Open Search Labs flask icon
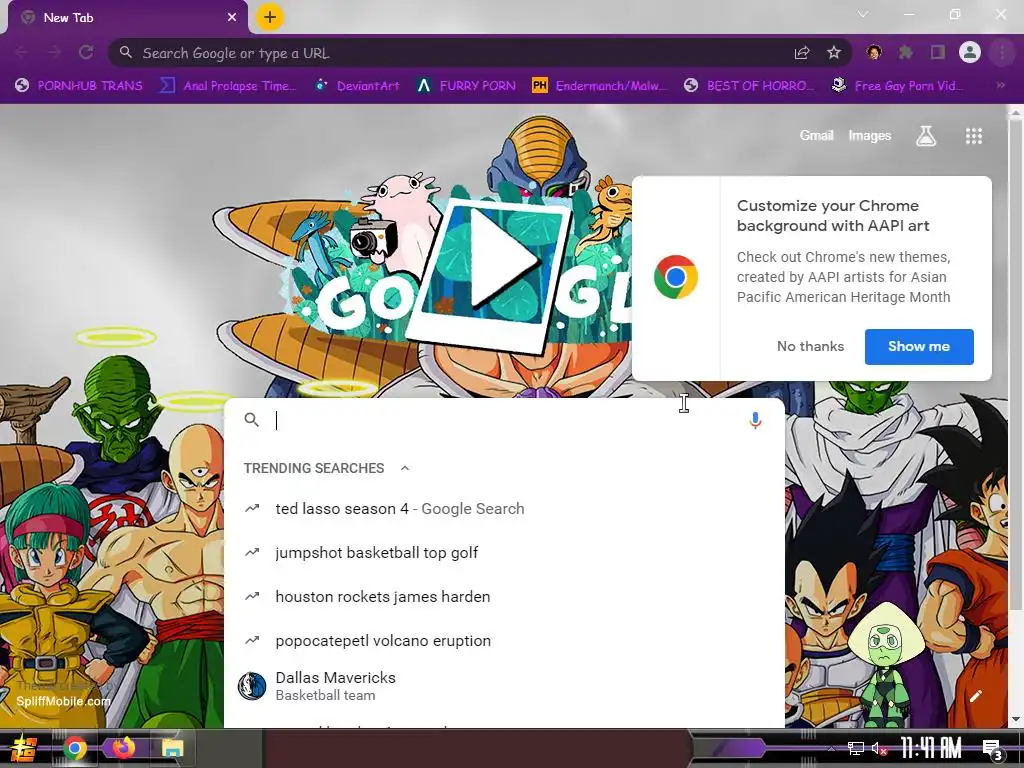Screen dimensions: 1024x768 [926, 136]
